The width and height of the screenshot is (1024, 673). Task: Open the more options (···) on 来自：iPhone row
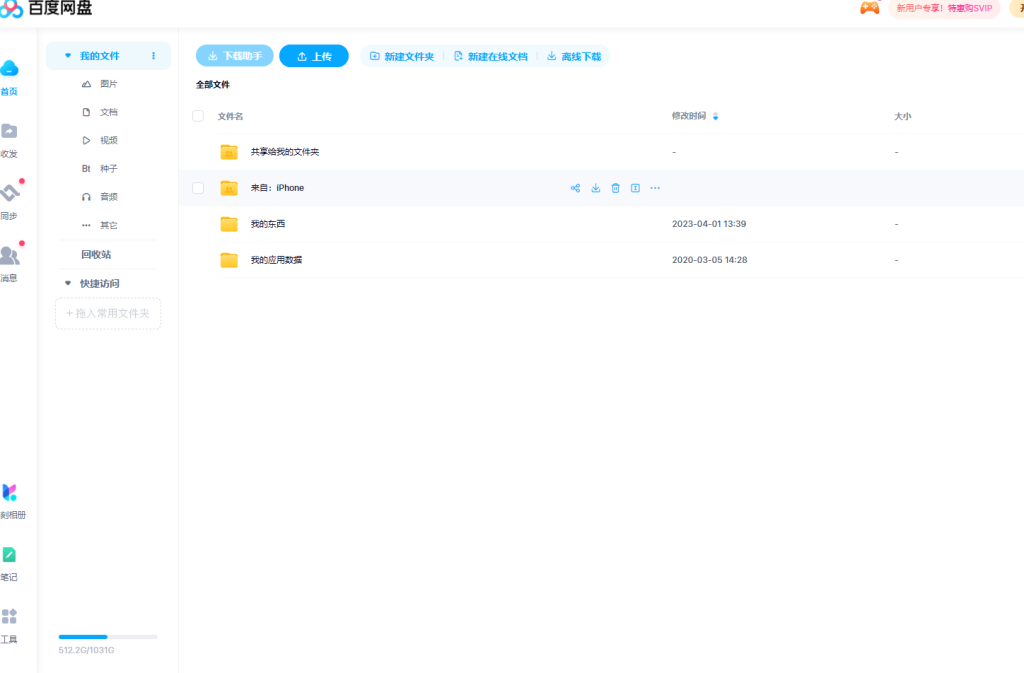(655, 188)
